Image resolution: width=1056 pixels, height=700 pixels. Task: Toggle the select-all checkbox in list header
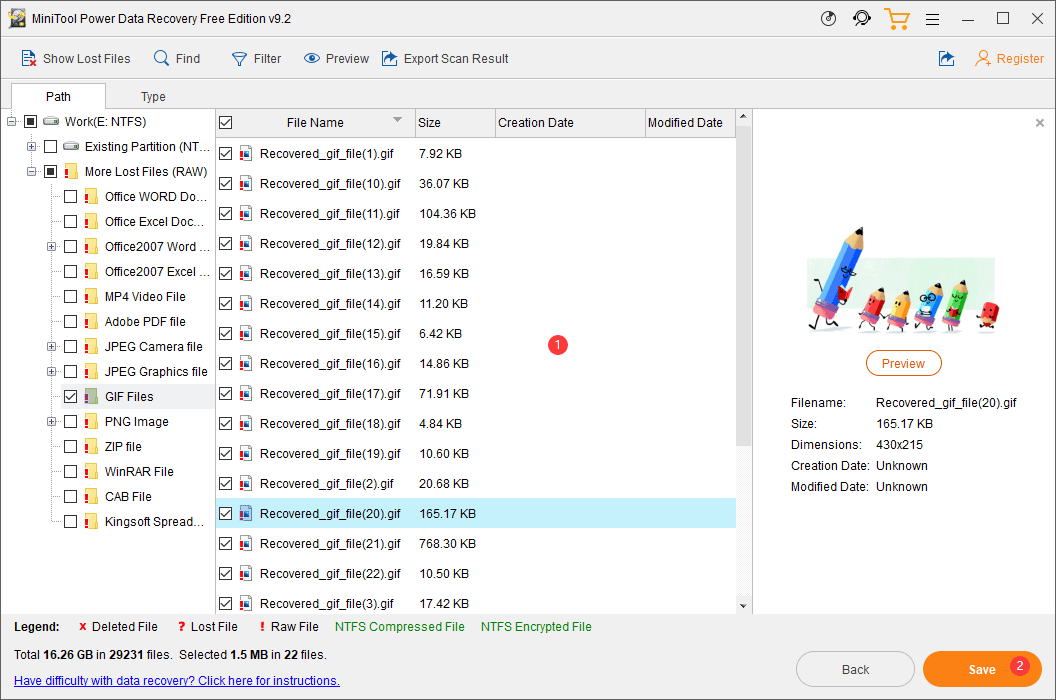click(x=225, y=122)
